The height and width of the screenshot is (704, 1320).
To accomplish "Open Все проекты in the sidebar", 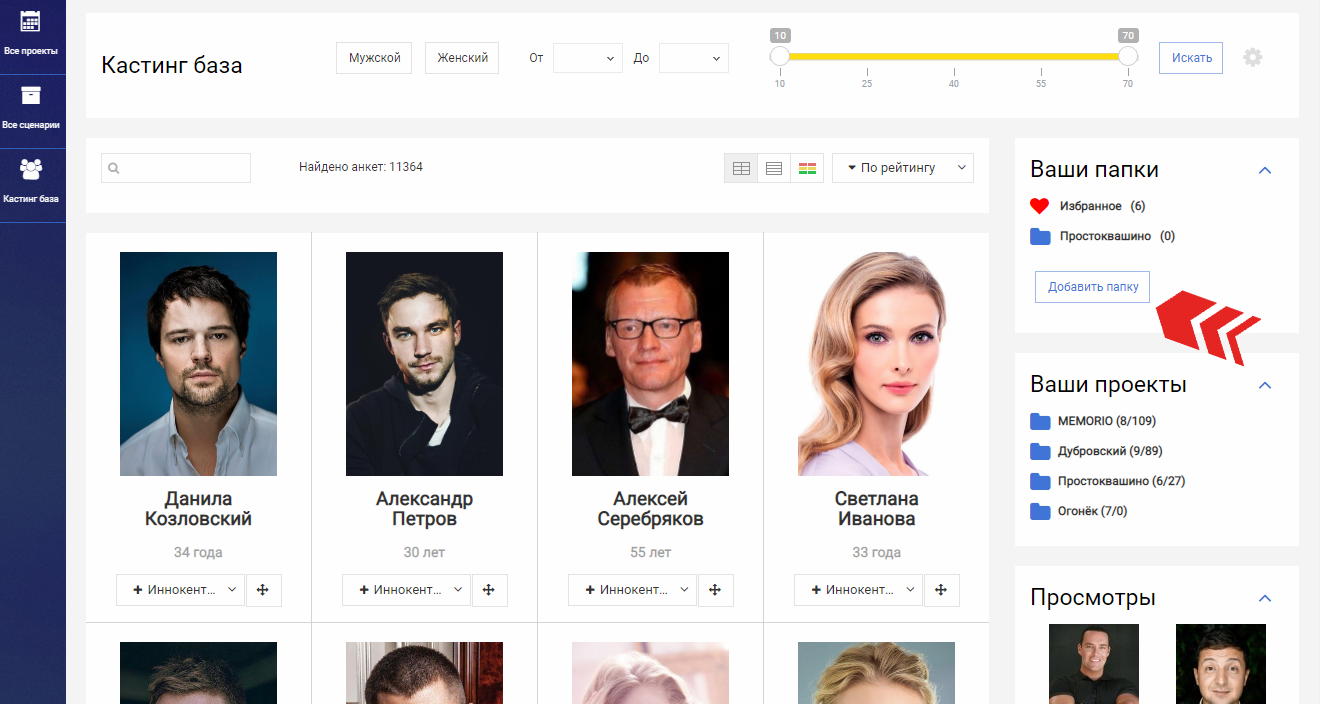I will (32, 37).
